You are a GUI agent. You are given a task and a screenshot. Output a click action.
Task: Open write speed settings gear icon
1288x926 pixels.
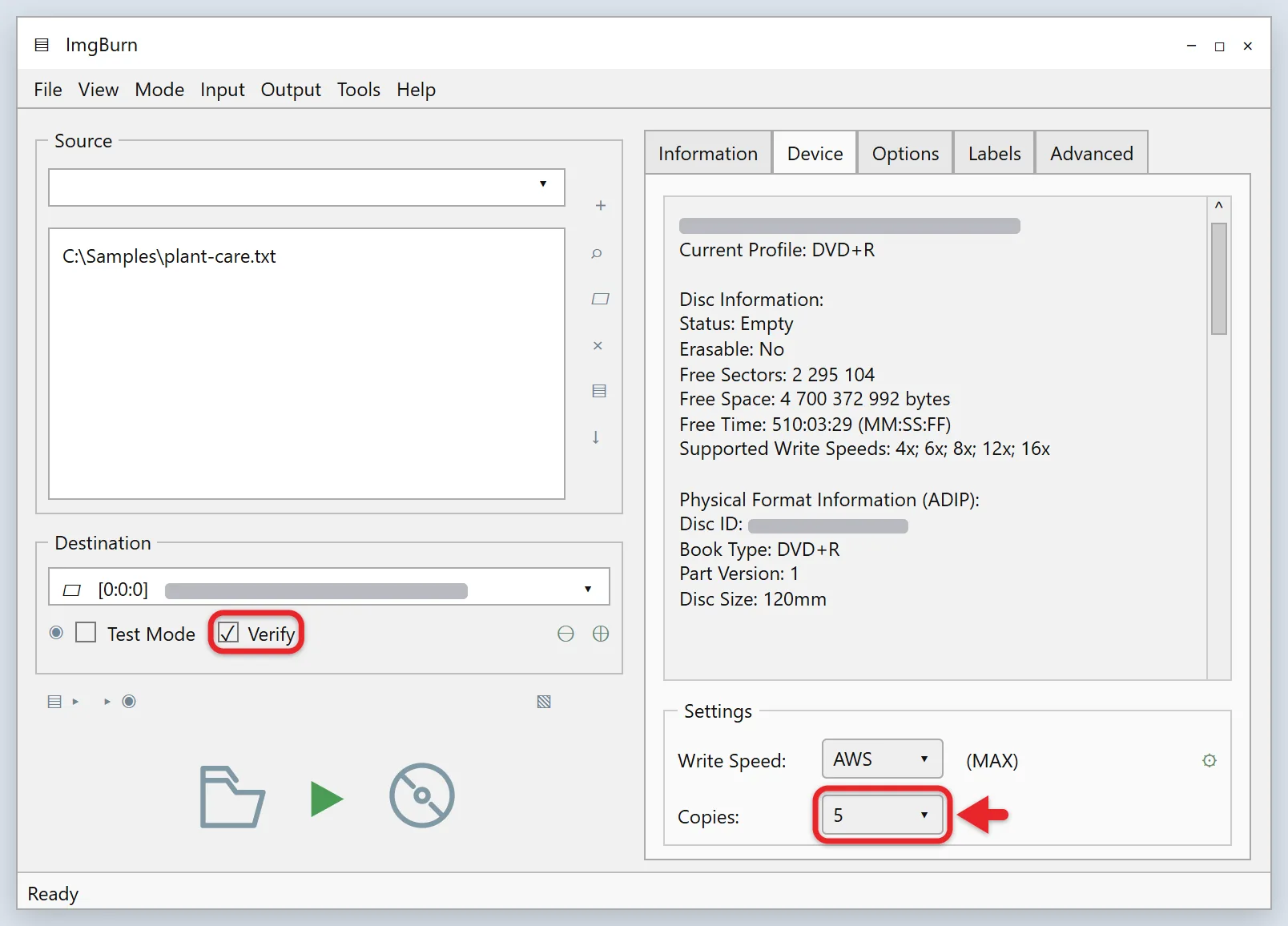point(1210,760)
